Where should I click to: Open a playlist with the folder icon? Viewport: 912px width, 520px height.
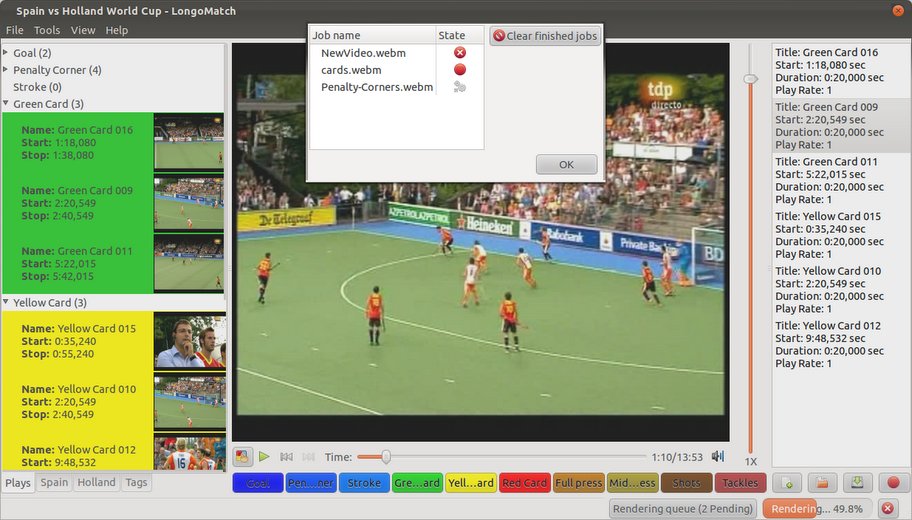[822, 483]
